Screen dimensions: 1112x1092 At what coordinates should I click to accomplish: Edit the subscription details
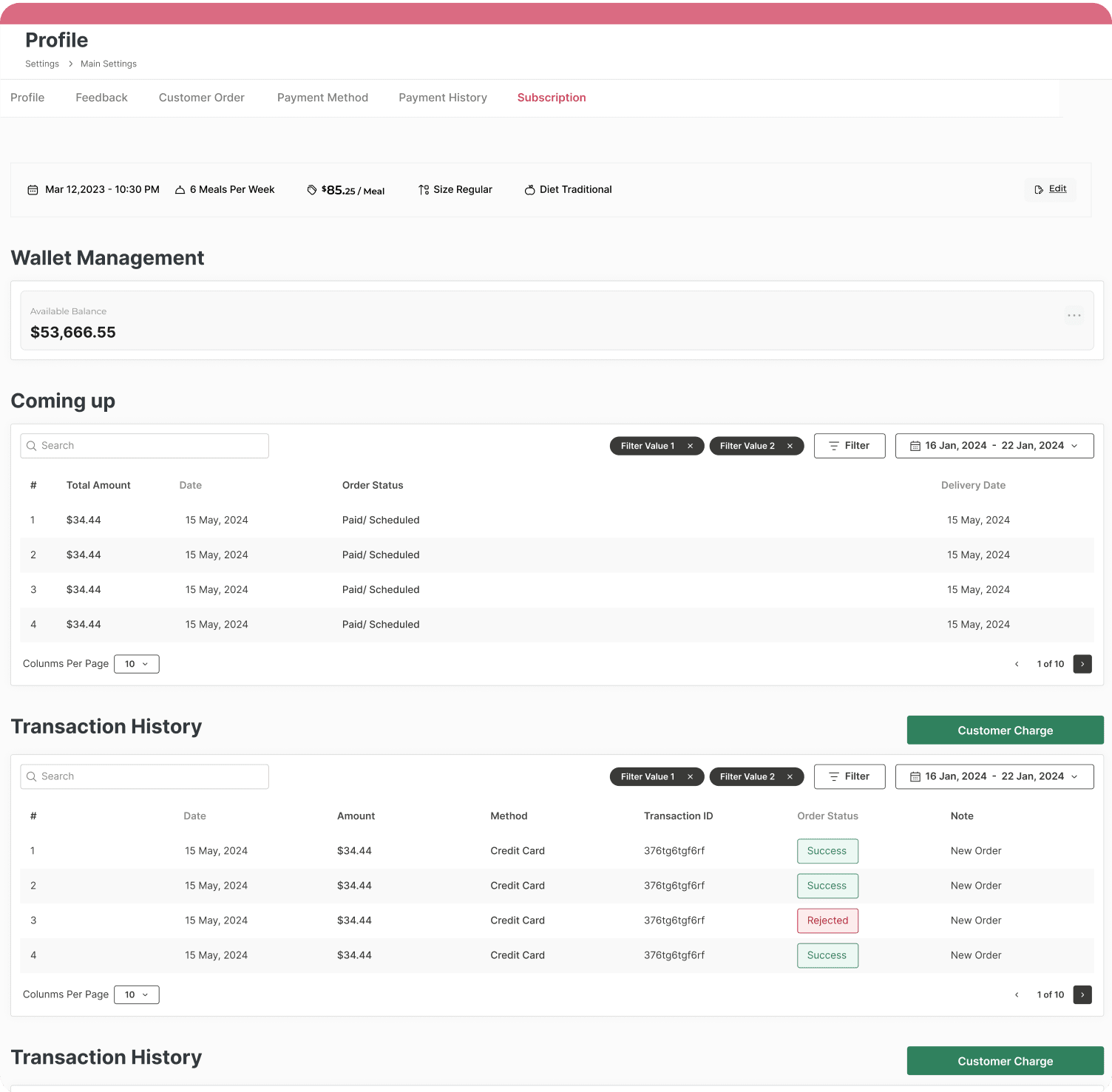coord(1051,189)
